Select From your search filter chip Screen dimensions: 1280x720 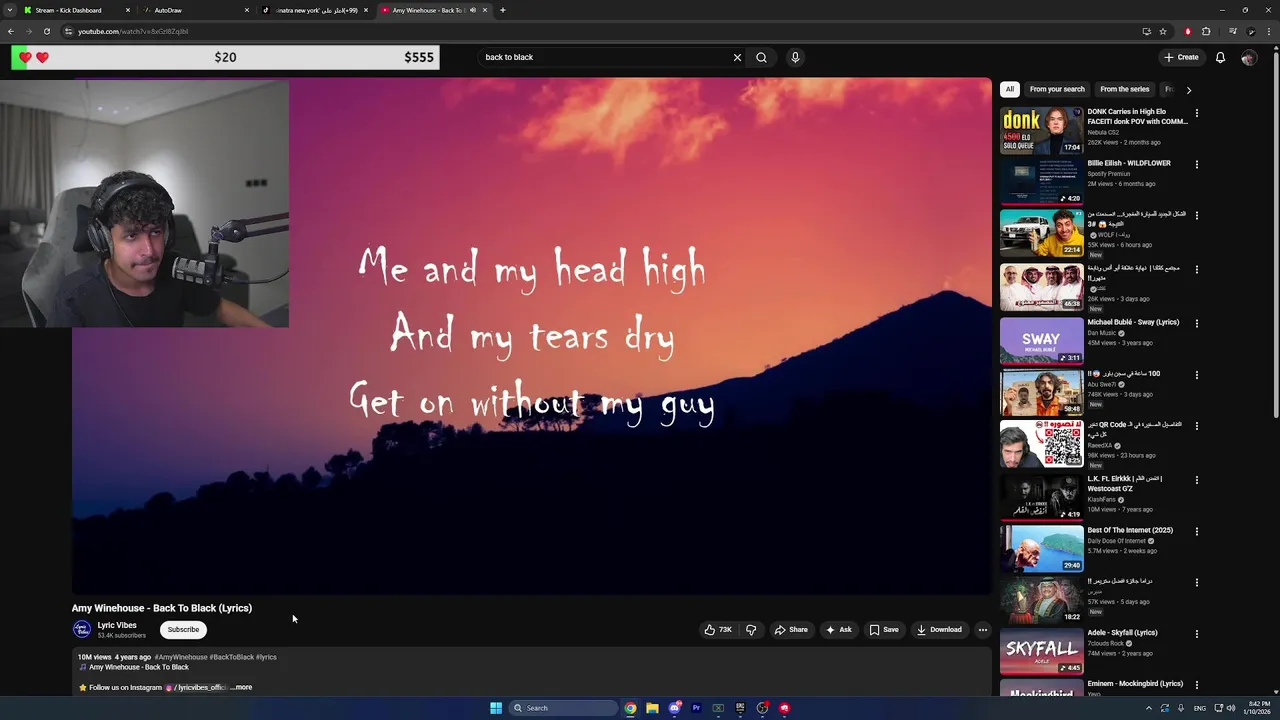[x=1057, y=89]
